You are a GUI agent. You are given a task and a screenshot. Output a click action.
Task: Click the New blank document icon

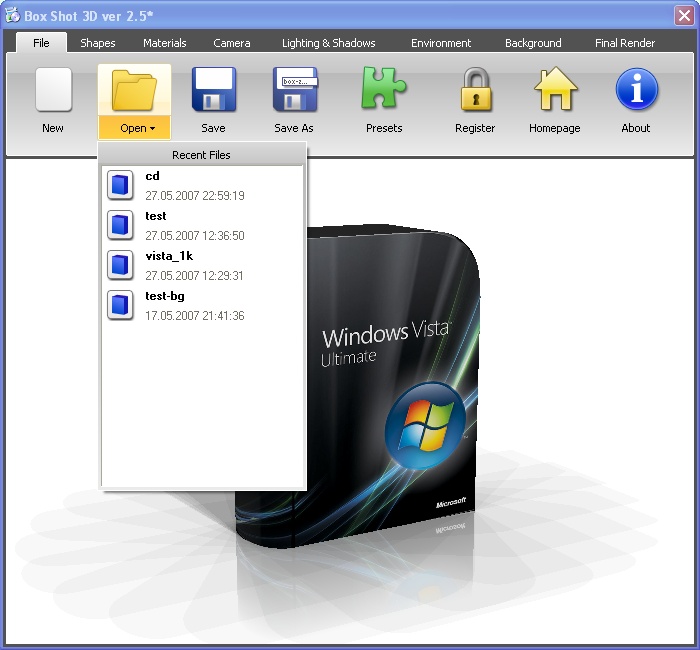pos(53,90)
